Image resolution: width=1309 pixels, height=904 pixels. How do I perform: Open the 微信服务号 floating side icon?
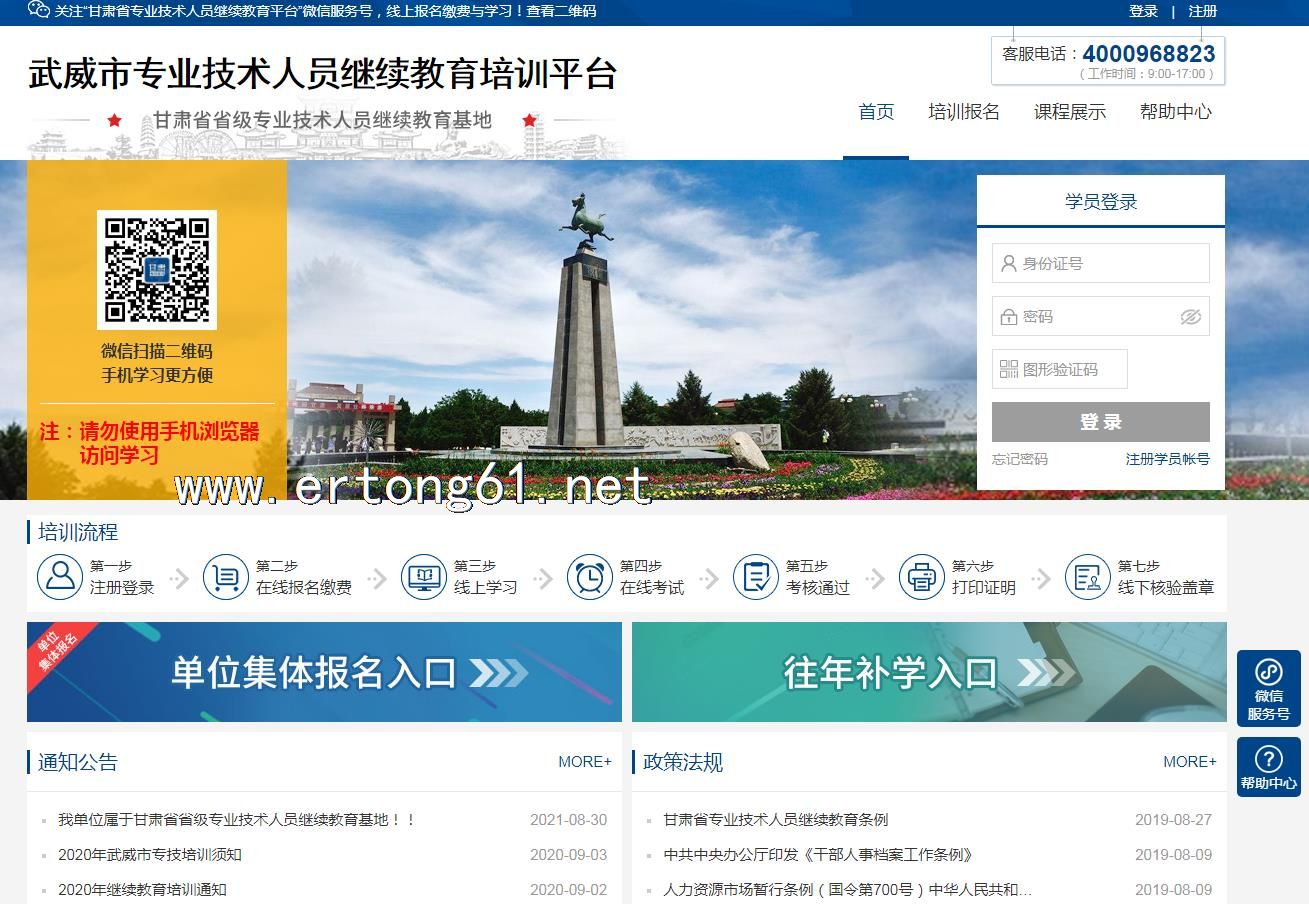1268,688
